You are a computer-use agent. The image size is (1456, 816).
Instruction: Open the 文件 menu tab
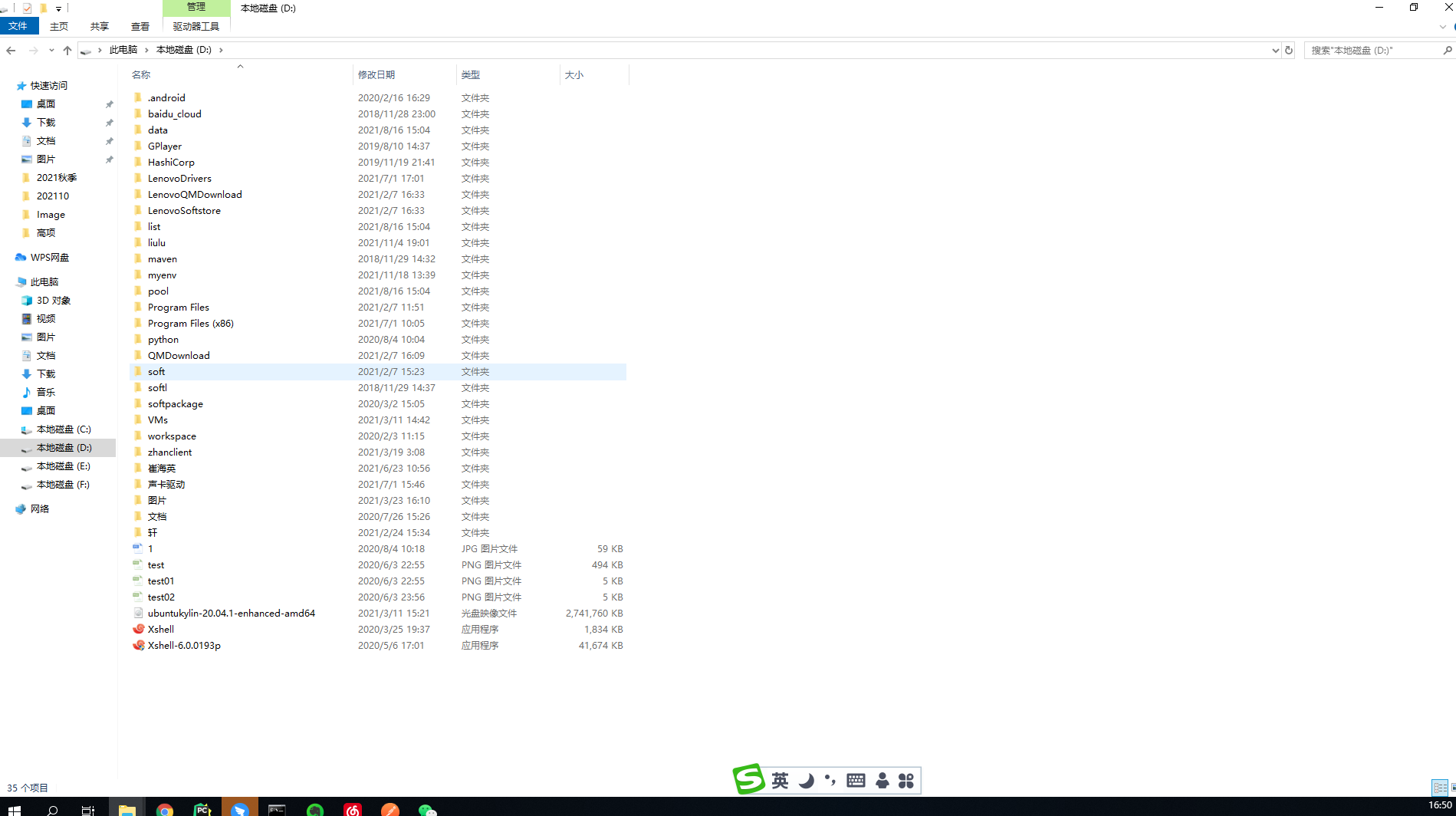(x=18, y=26)
